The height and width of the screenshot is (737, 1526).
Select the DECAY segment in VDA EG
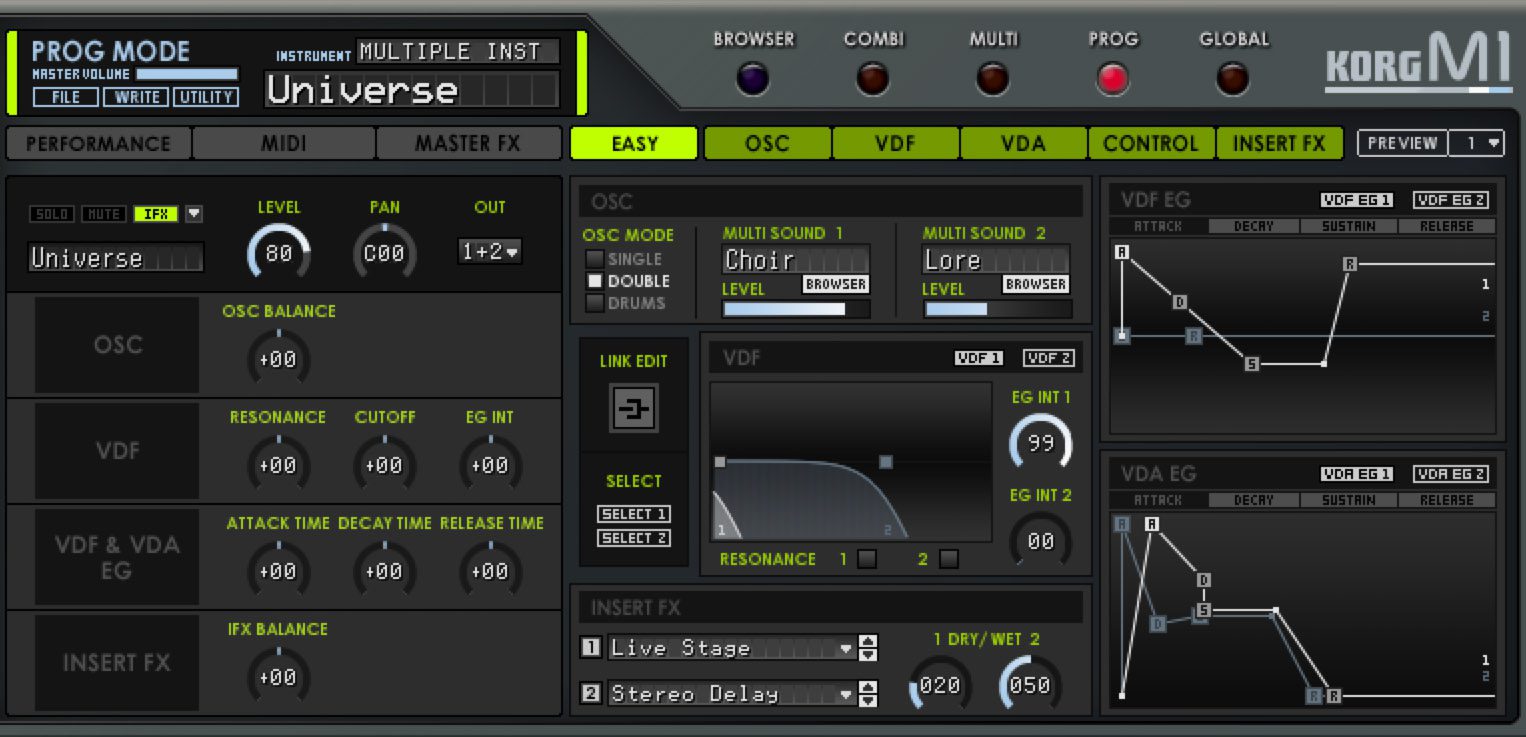(1253, 500)
